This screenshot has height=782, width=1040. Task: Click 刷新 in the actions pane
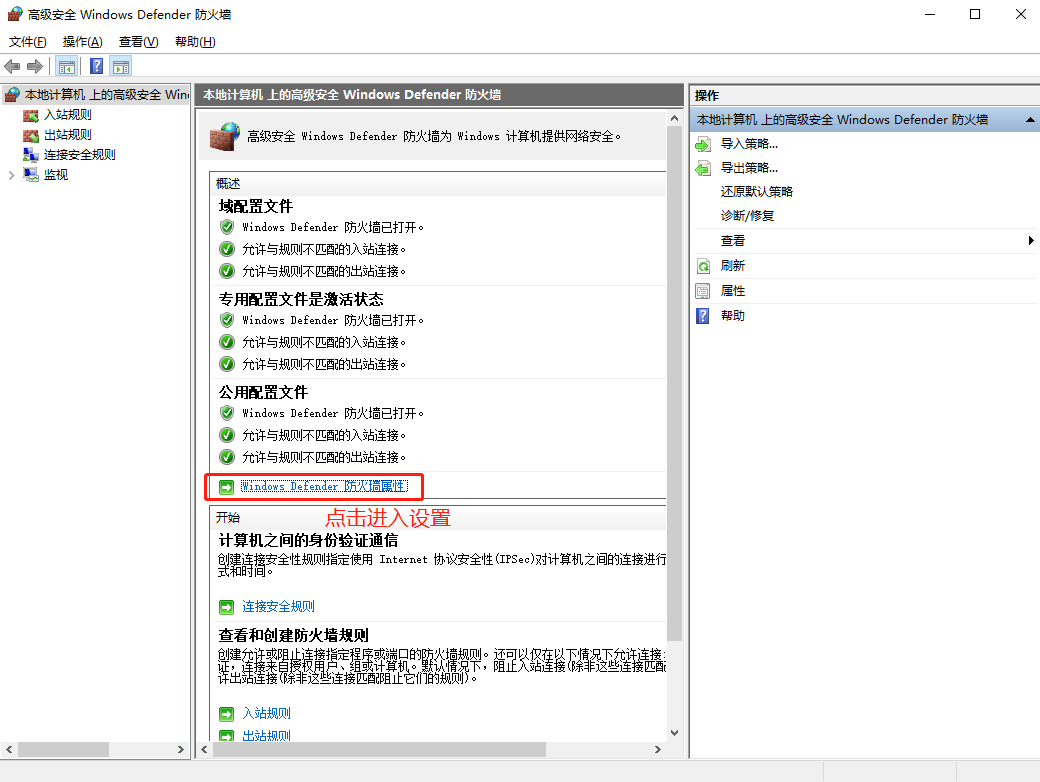733,266
